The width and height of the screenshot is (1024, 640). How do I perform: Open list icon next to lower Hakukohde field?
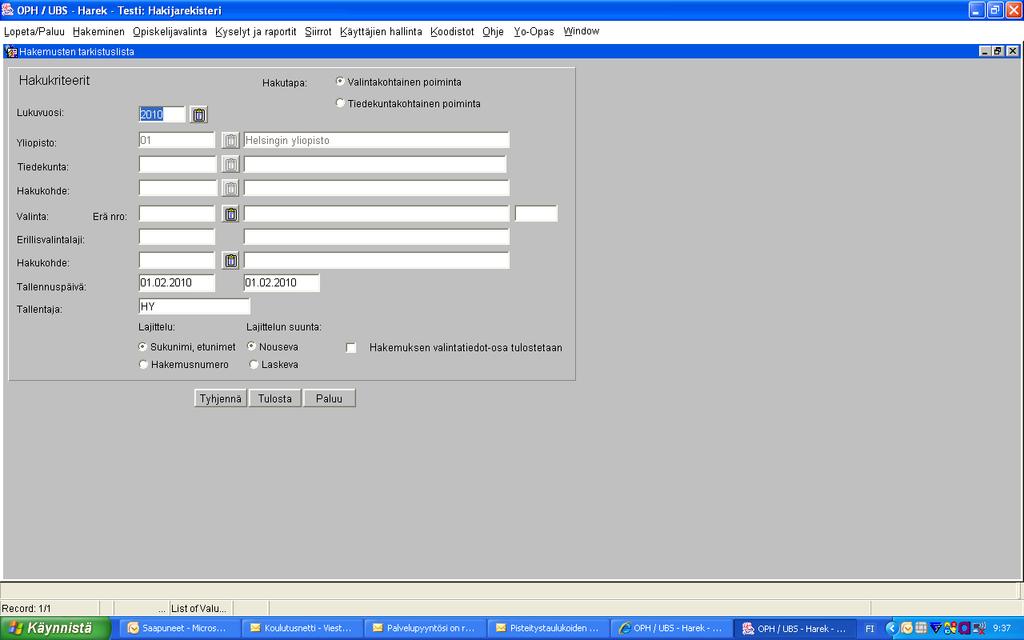(x=231, y=261)
